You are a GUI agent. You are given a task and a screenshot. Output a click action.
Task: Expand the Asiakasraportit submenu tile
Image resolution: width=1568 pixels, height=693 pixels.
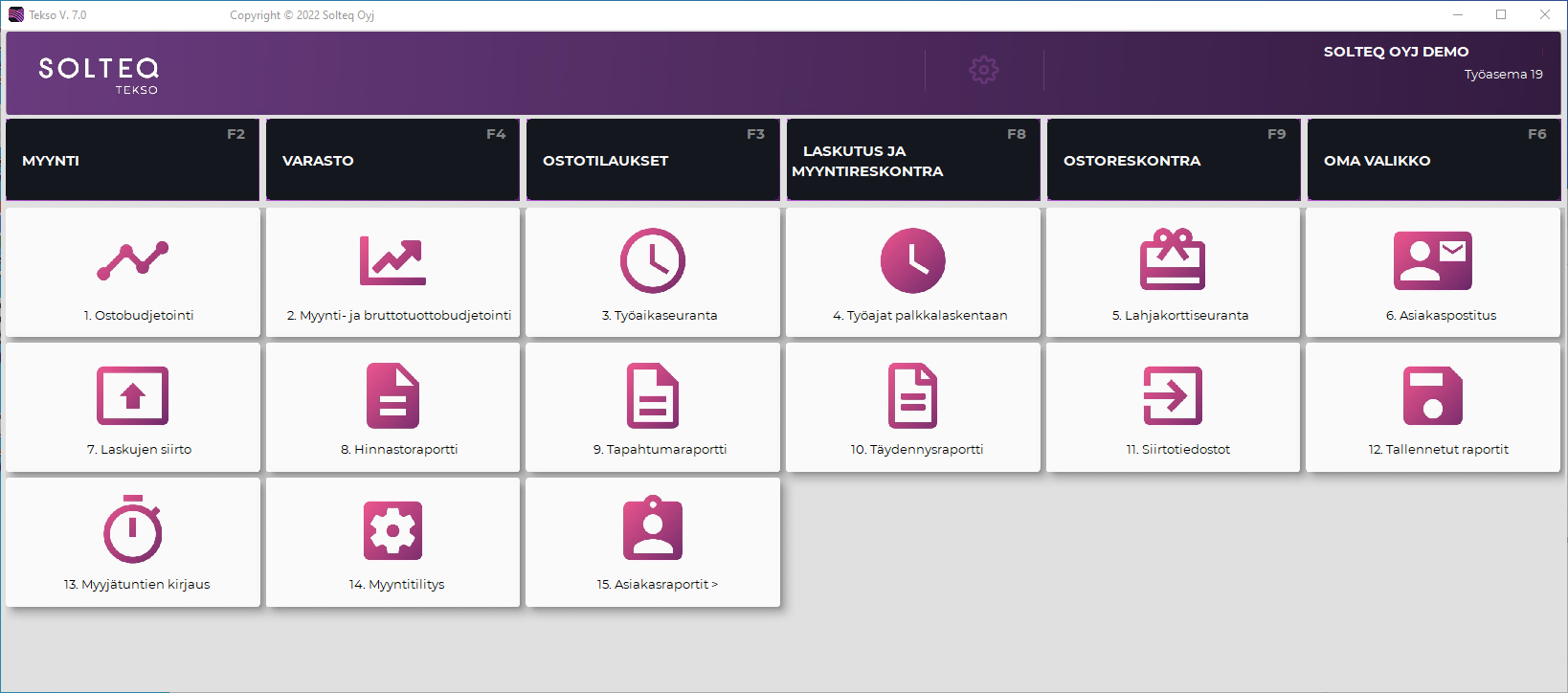pyautogui.click(x=657, y=584)
